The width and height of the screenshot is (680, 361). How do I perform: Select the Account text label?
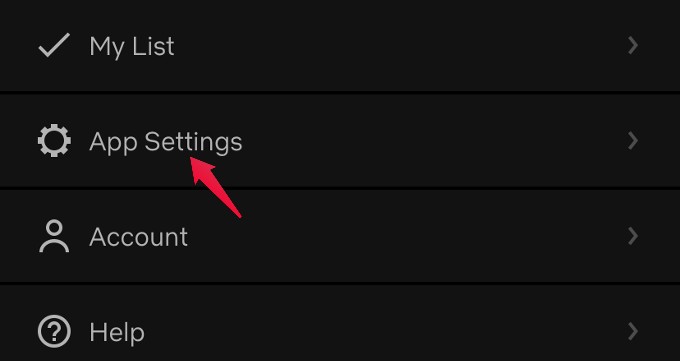click(138, 237)
